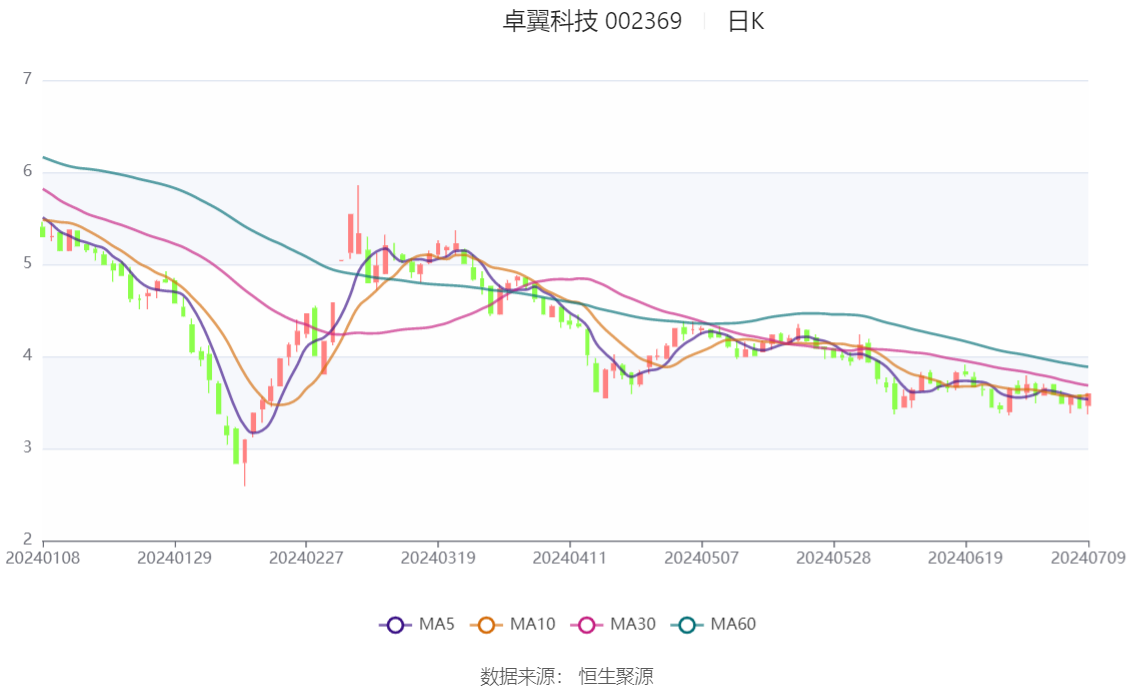Toggle the MA30 pink legend circle icon

[x=587, y=625]
